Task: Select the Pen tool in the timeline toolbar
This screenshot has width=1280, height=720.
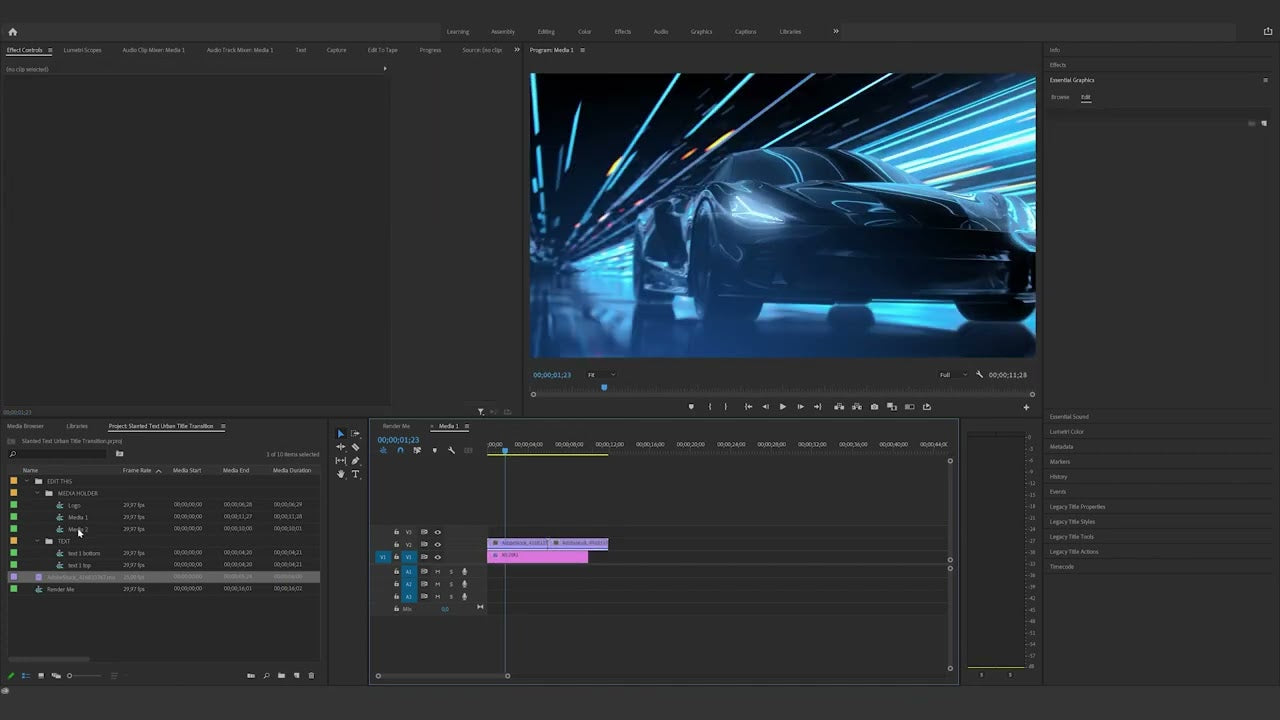Action: point(358,461)
